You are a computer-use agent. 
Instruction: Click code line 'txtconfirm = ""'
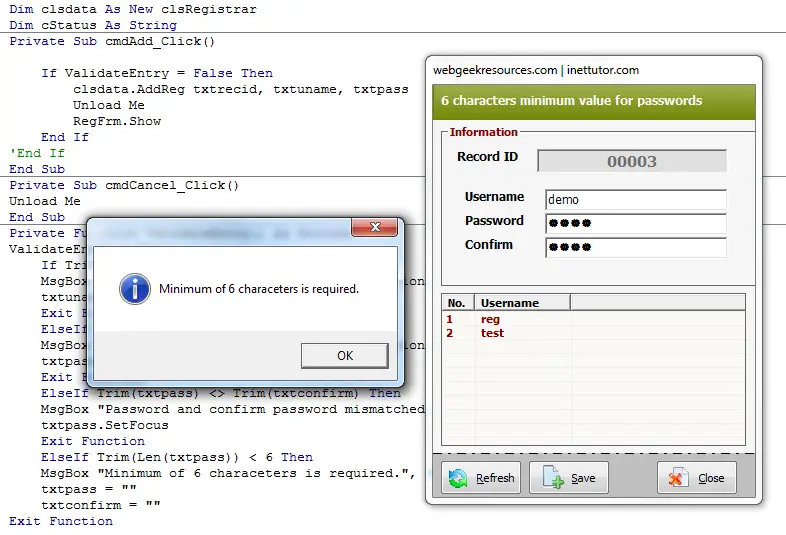101,505
